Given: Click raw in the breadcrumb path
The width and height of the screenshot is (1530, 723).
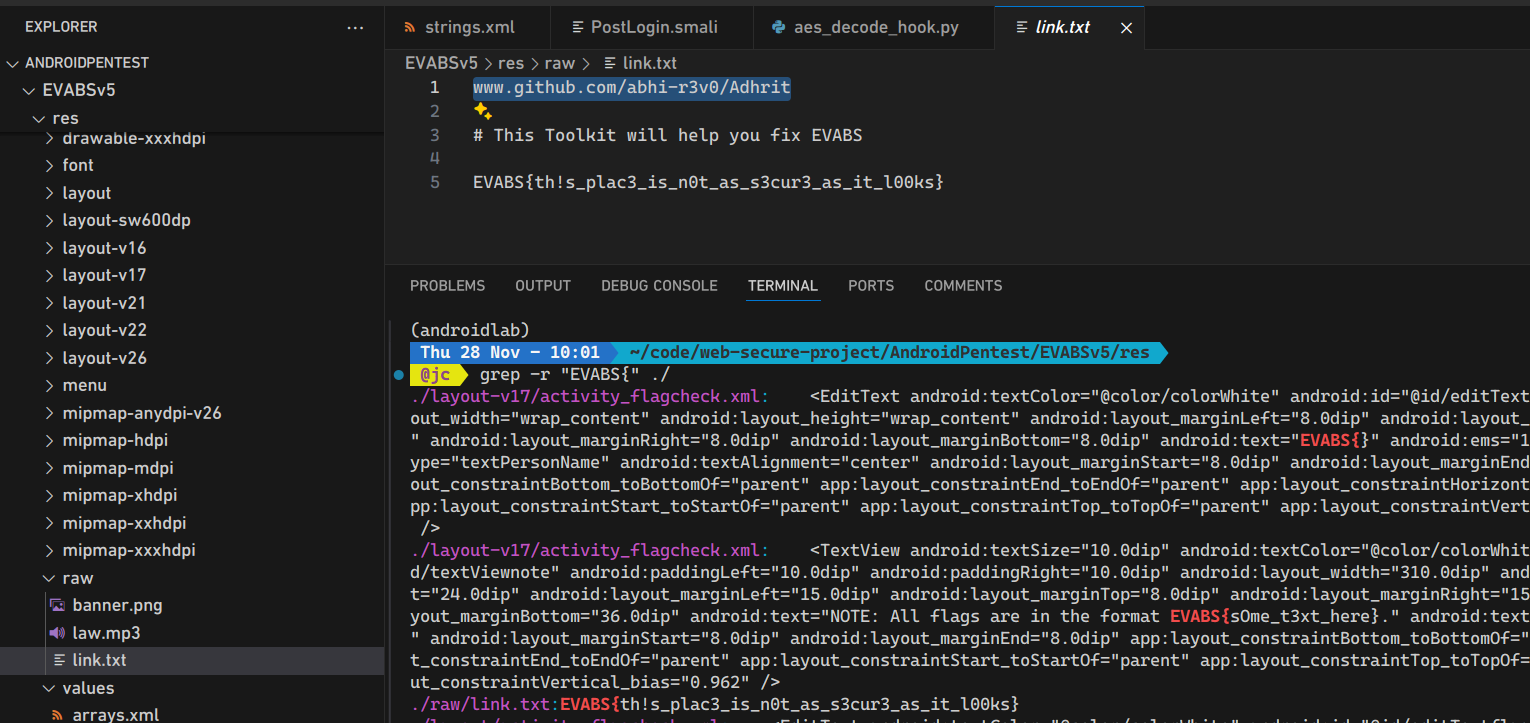Looking at the screenshot, I should (x=560, y=63).
